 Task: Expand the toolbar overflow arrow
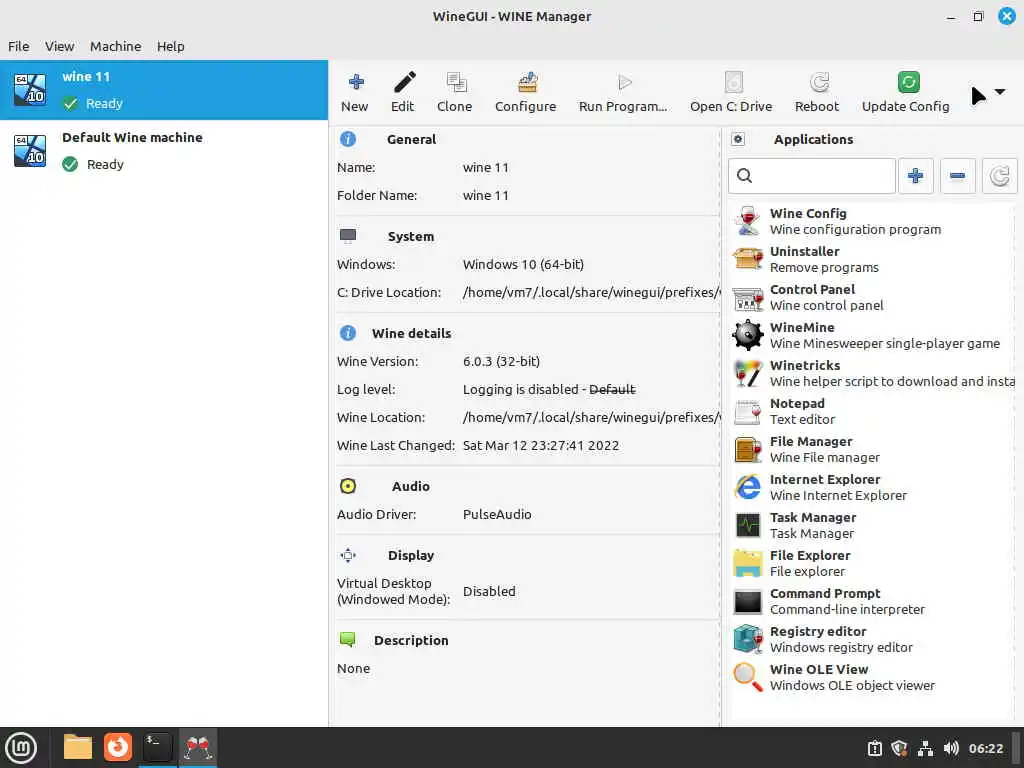pos(1000,91)
